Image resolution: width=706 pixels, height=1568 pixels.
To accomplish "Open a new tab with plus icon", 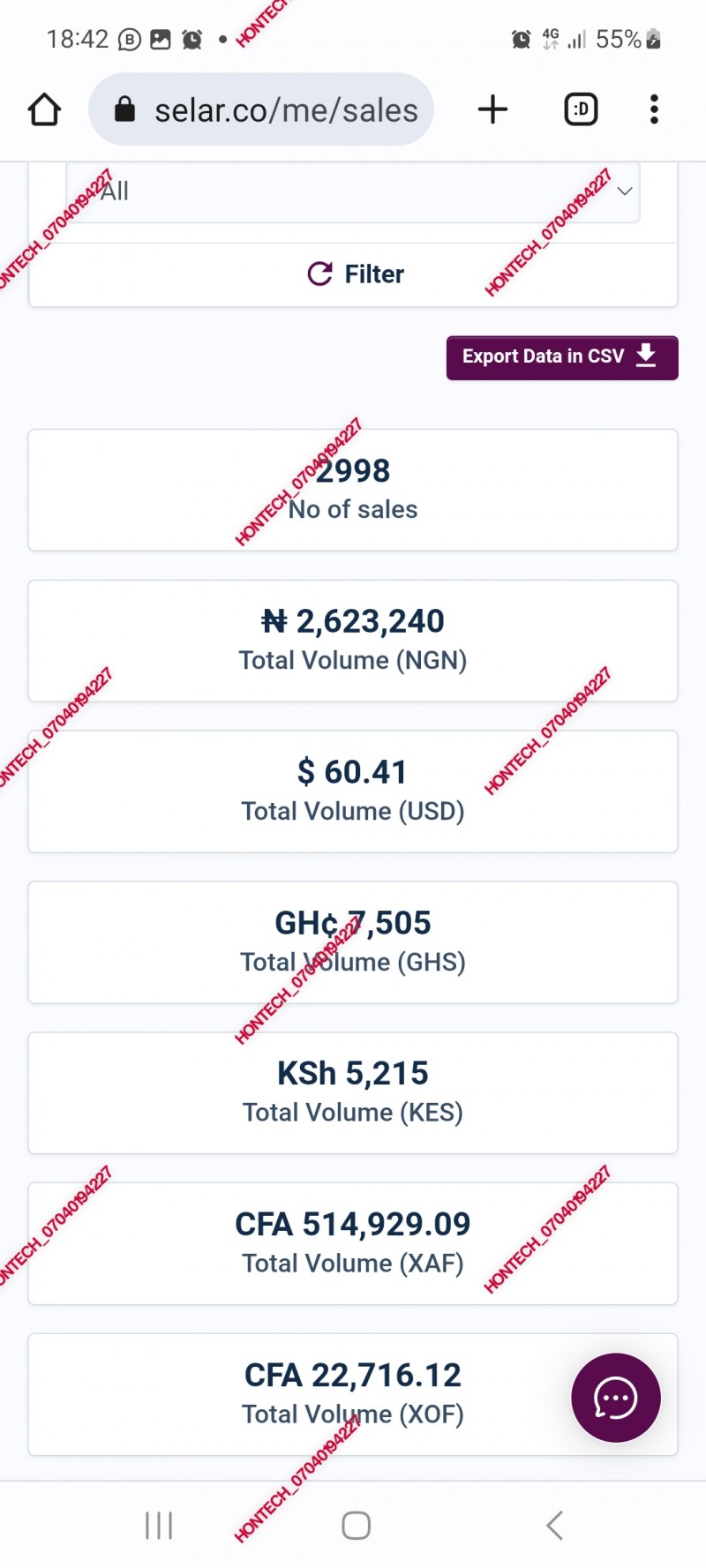I will pos(492,109).
